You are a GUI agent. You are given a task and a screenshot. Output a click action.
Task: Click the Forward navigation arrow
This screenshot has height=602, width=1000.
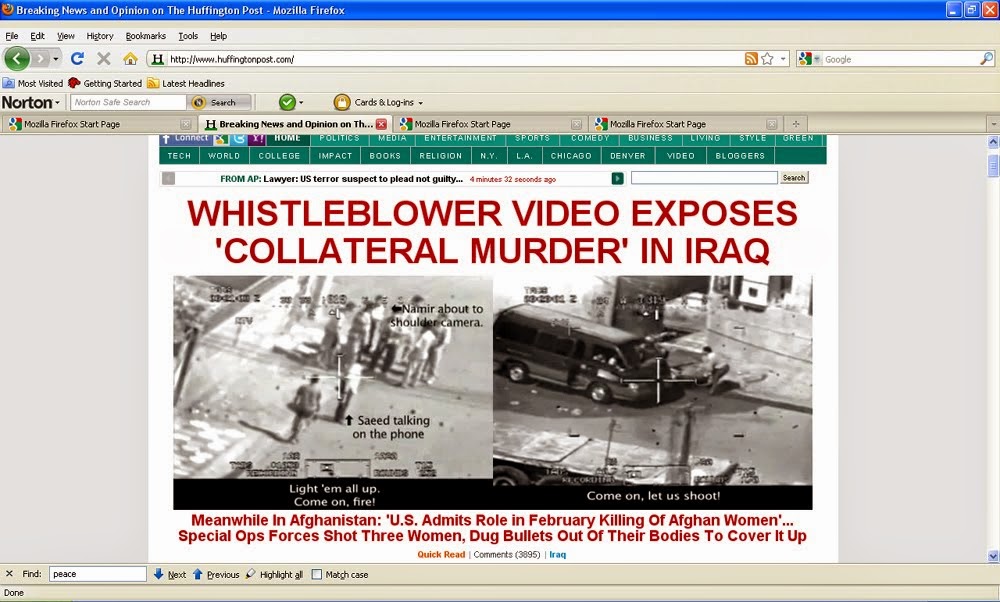41,59
